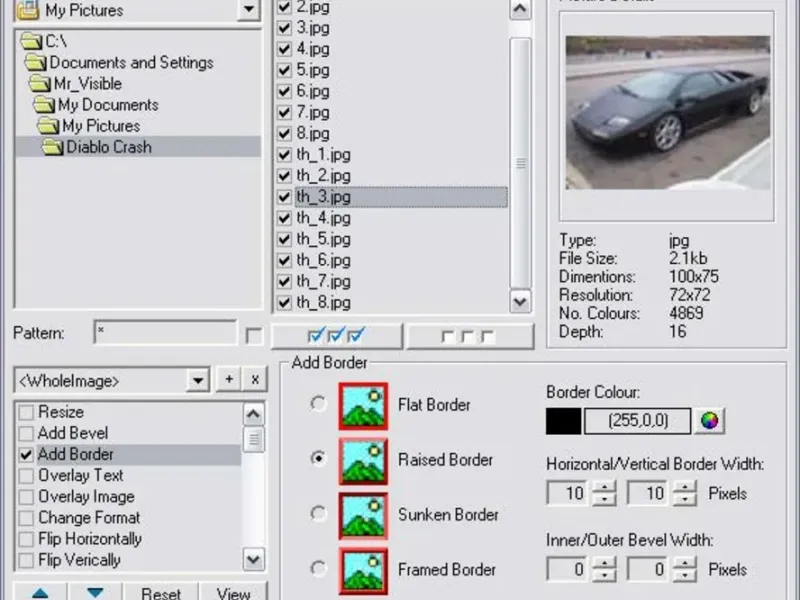Click the plus button beside WholeImage
Viewport: 800px width, 600px height.
coord(229,379)
